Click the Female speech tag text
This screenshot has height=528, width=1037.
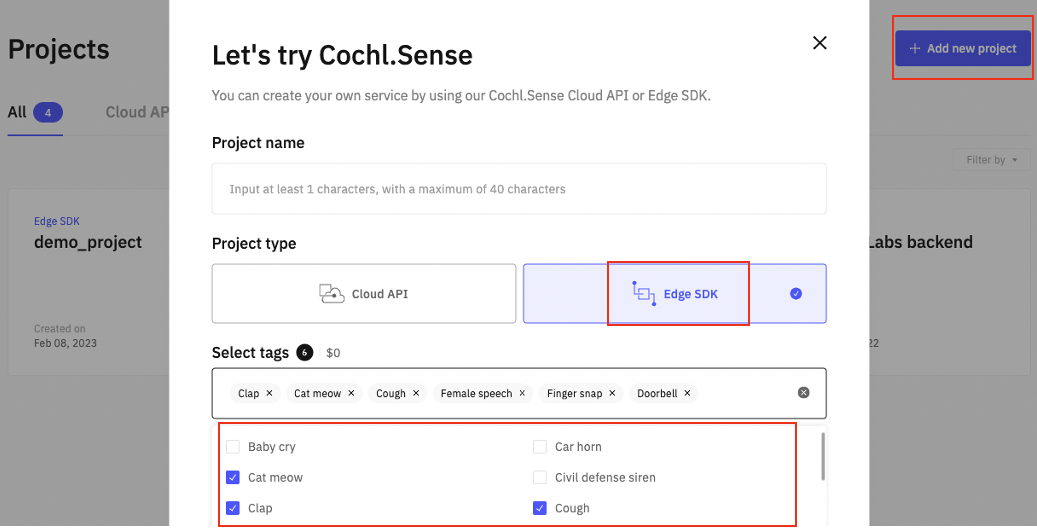(x=476, y=393)
